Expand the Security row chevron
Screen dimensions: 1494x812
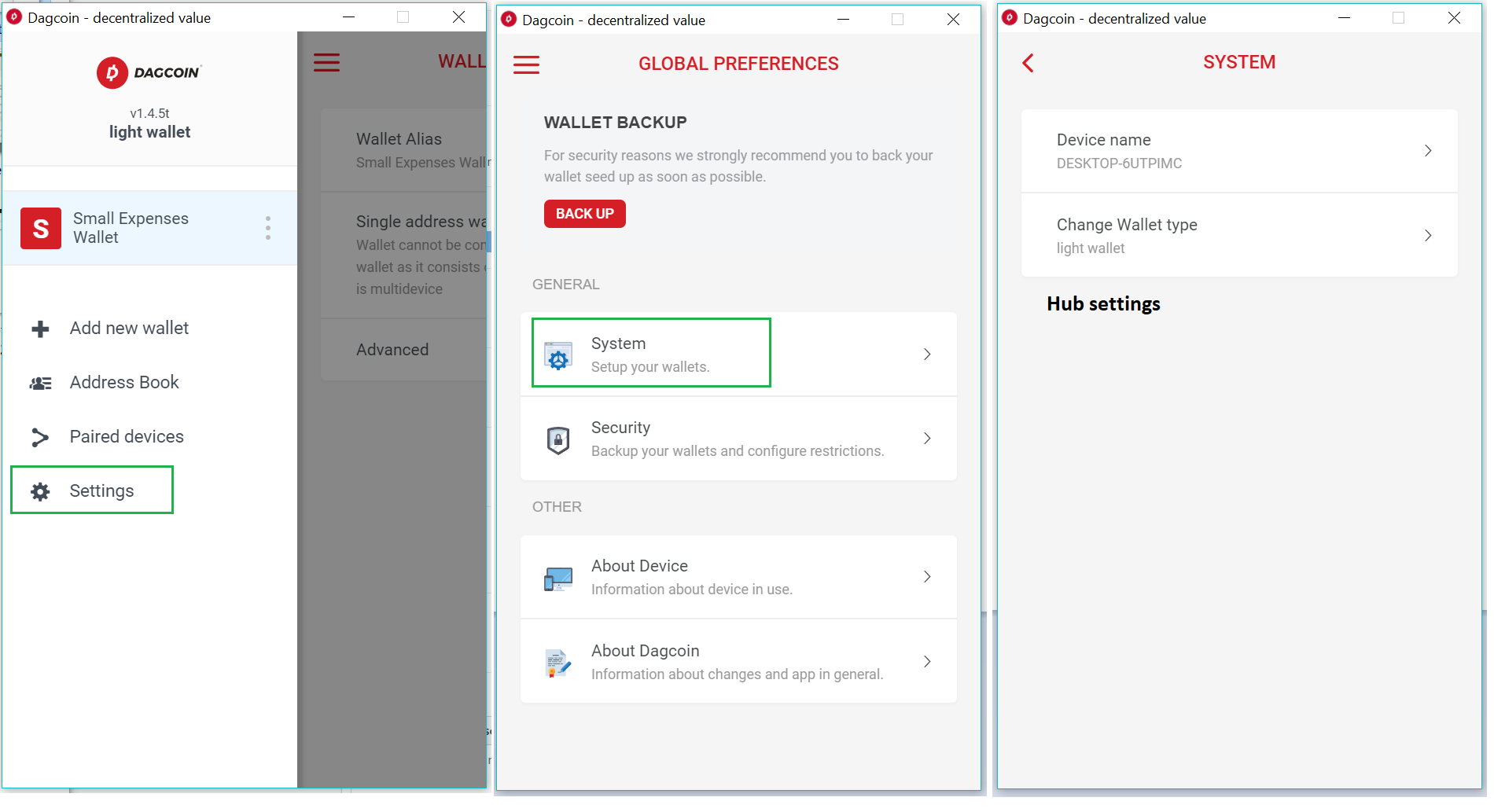(927, 438)
